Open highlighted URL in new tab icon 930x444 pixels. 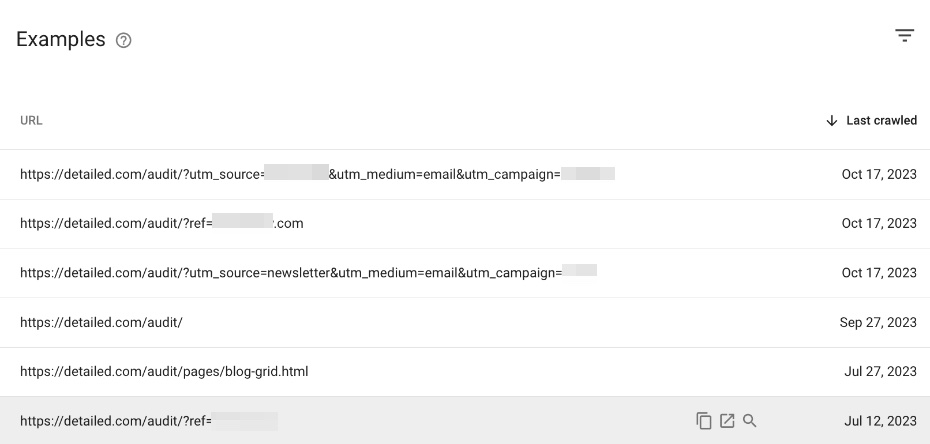(x=727, y=421)
